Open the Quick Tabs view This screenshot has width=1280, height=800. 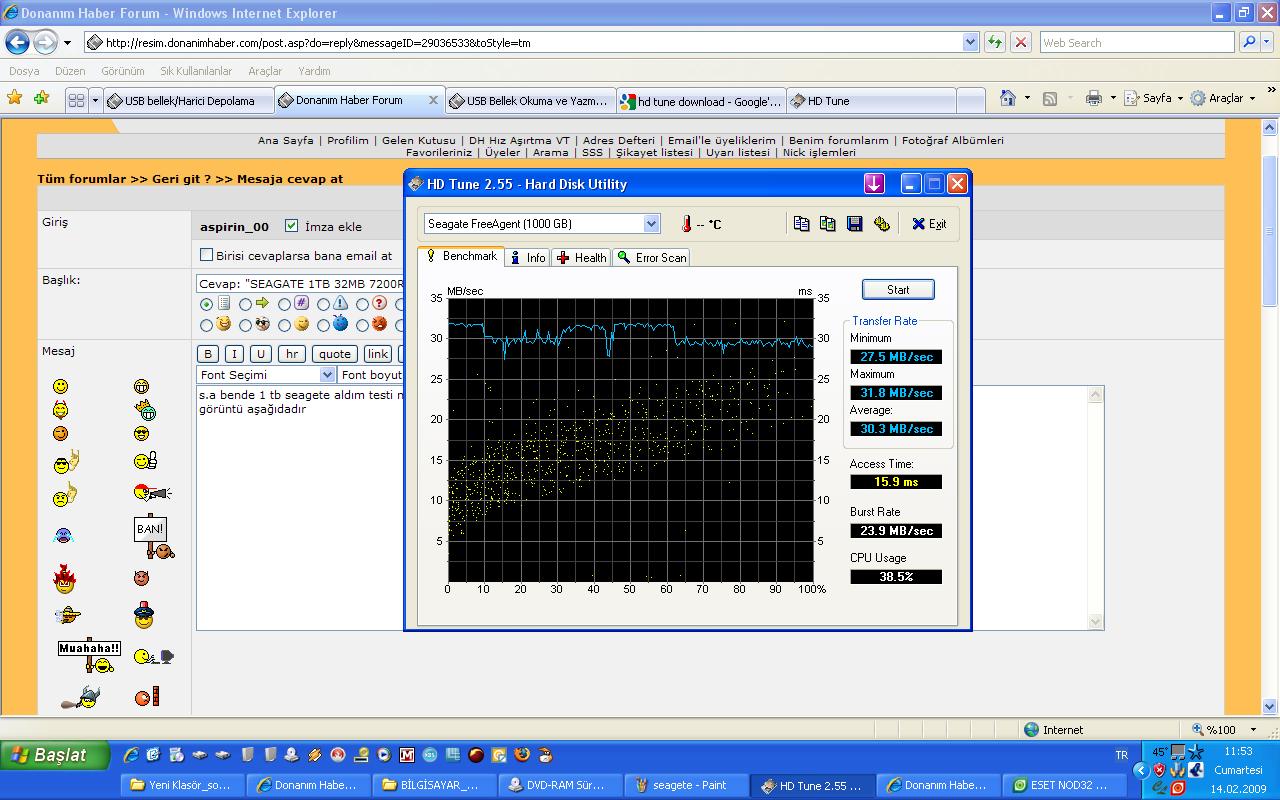coord(77,100)
